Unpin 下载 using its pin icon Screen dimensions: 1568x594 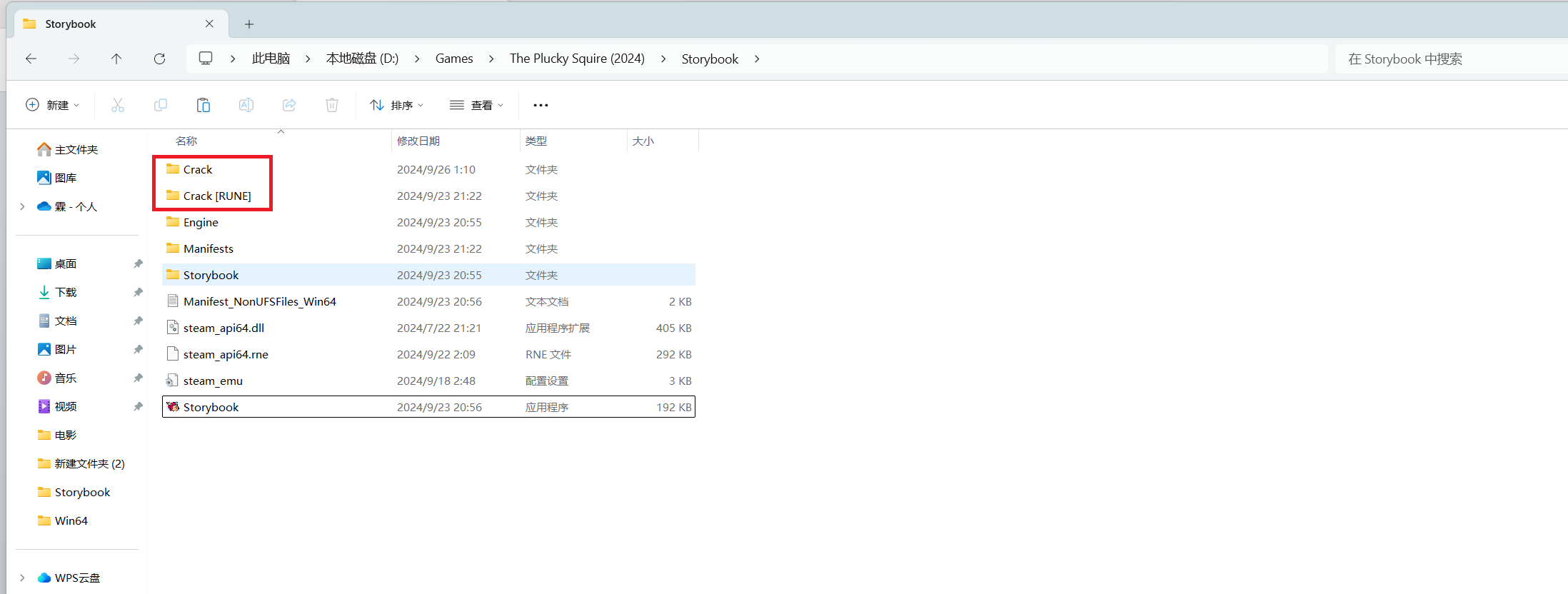(138, 292)
